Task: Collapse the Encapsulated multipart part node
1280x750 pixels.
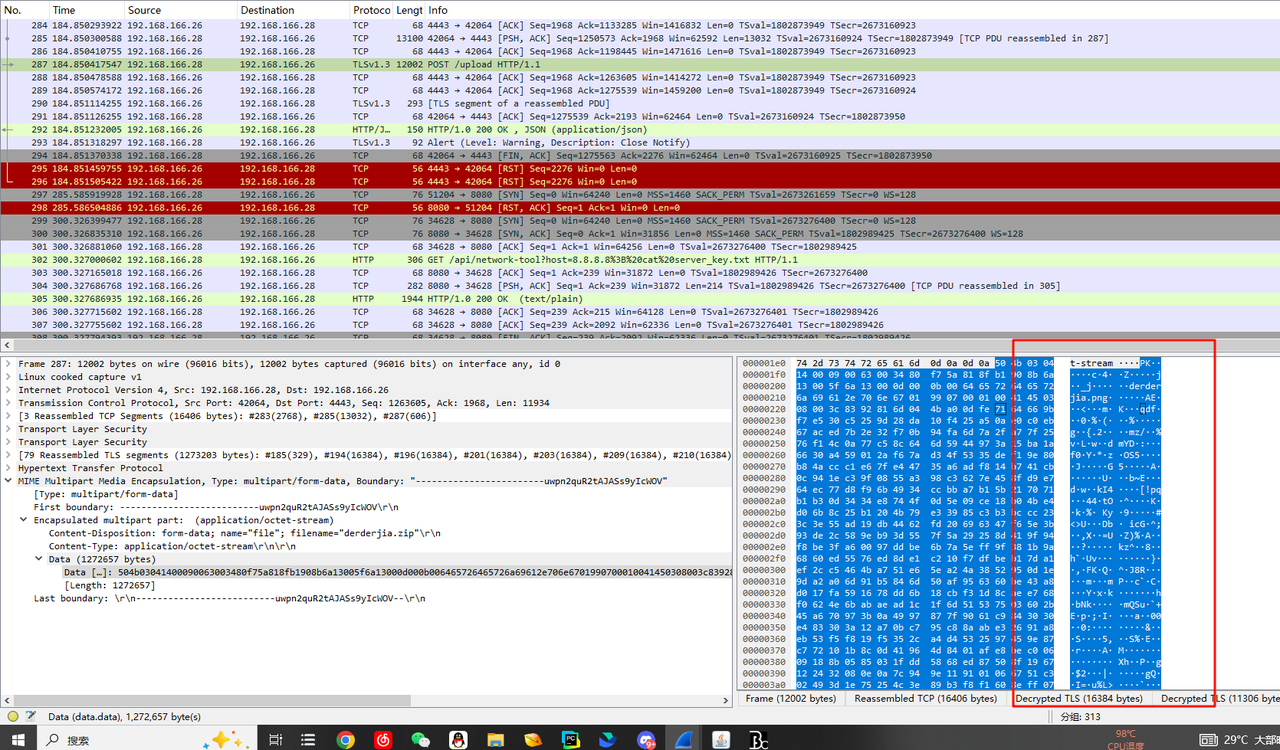Action: click(x=24, y=520)
